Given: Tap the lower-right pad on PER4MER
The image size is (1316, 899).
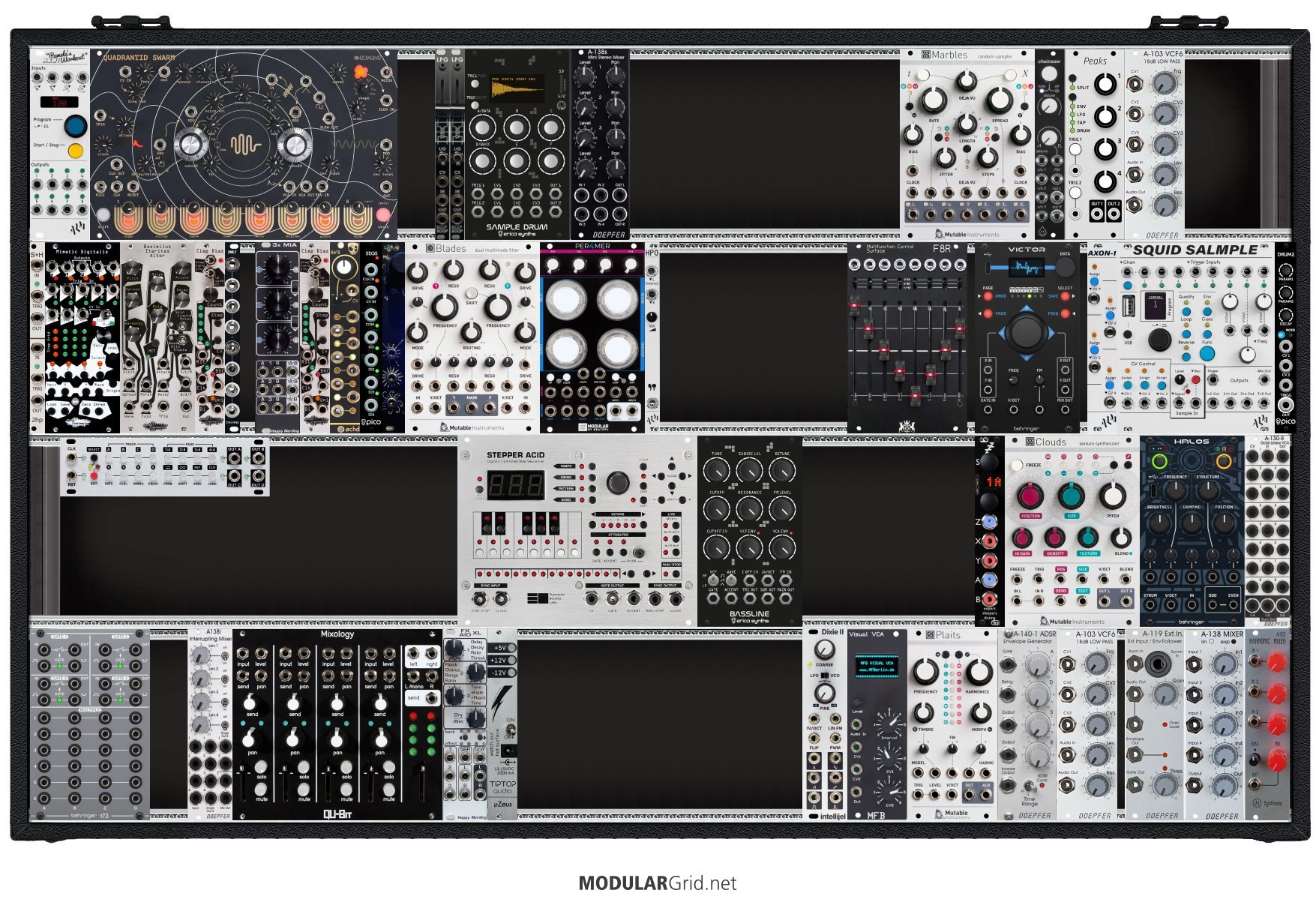Looking at the screenshot, I should click(618, 351).
